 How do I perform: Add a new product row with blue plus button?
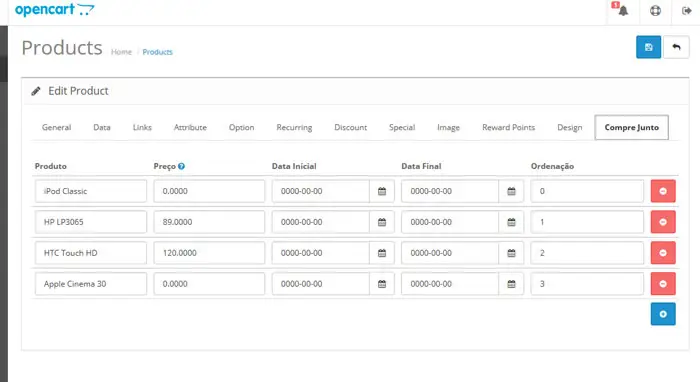(x=663, y=314)
